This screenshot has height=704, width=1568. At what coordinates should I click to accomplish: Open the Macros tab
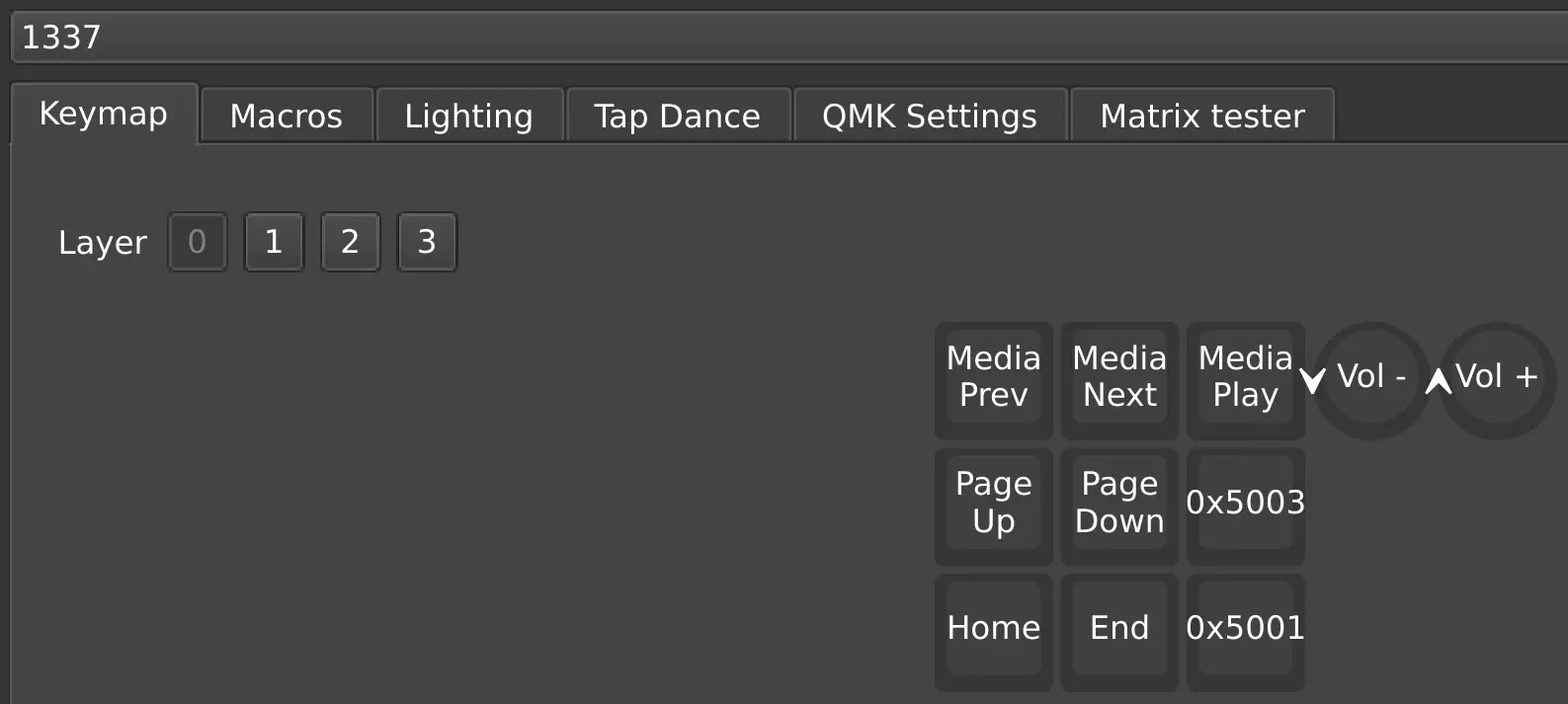(x=287, y=117)
